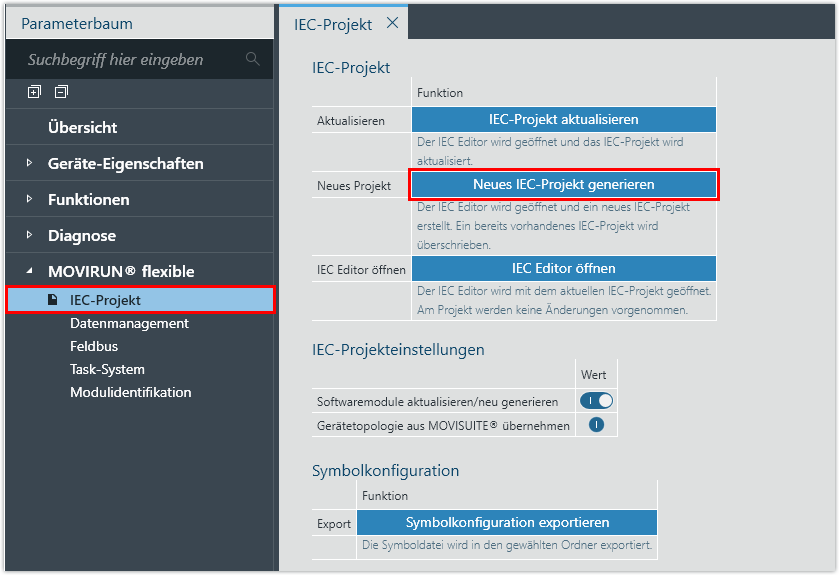The width and height of the screenshot is (839, 575).
Task: Click Symbolkonfiguration exportieren button
Action: click(506, 522)
